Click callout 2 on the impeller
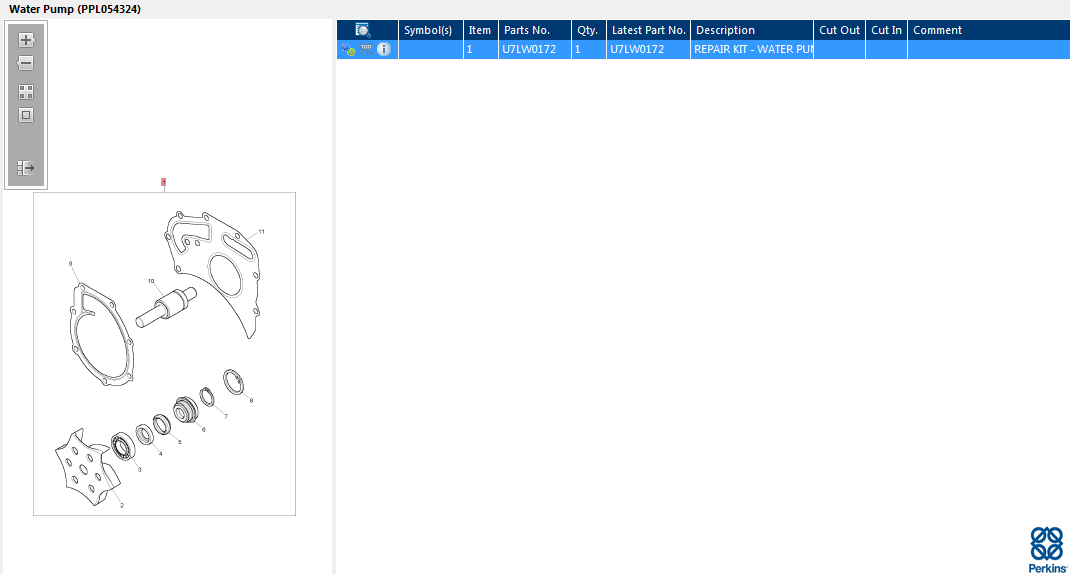 tap(122, 505)
